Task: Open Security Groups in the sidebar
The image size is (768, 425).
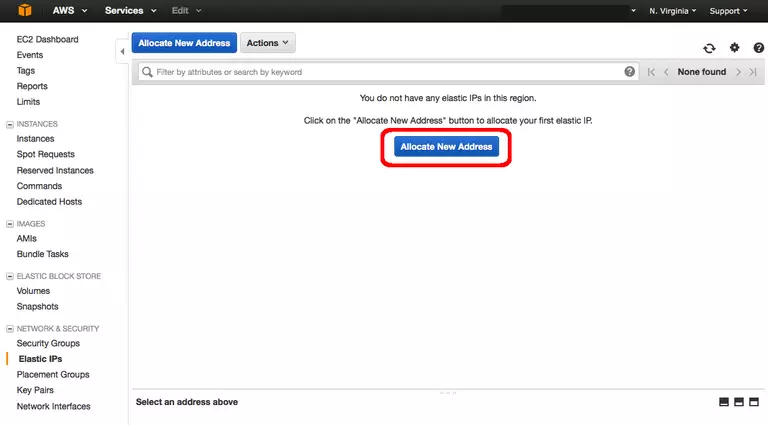Action: 48,343
